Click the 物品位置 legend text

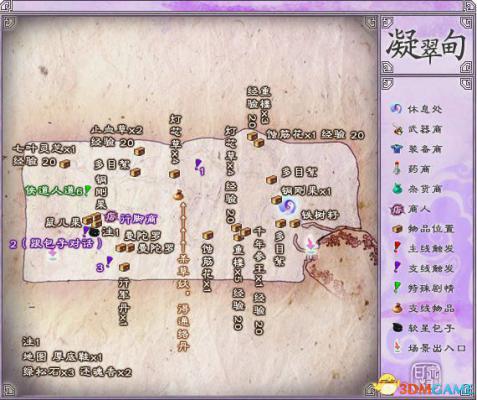(x=431, y=229)
